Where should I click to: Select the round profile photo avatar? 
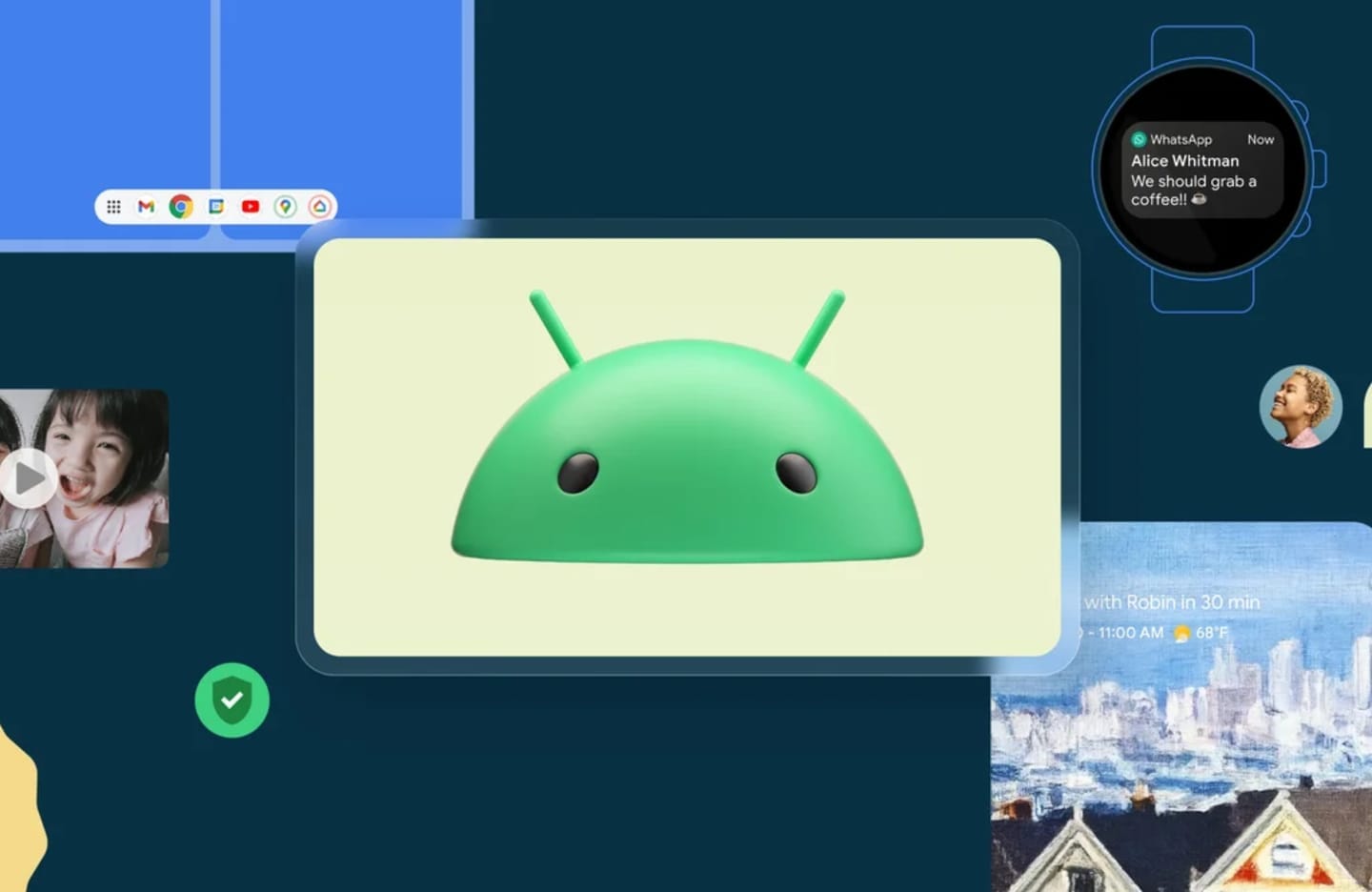click(x=1301, y=407)
